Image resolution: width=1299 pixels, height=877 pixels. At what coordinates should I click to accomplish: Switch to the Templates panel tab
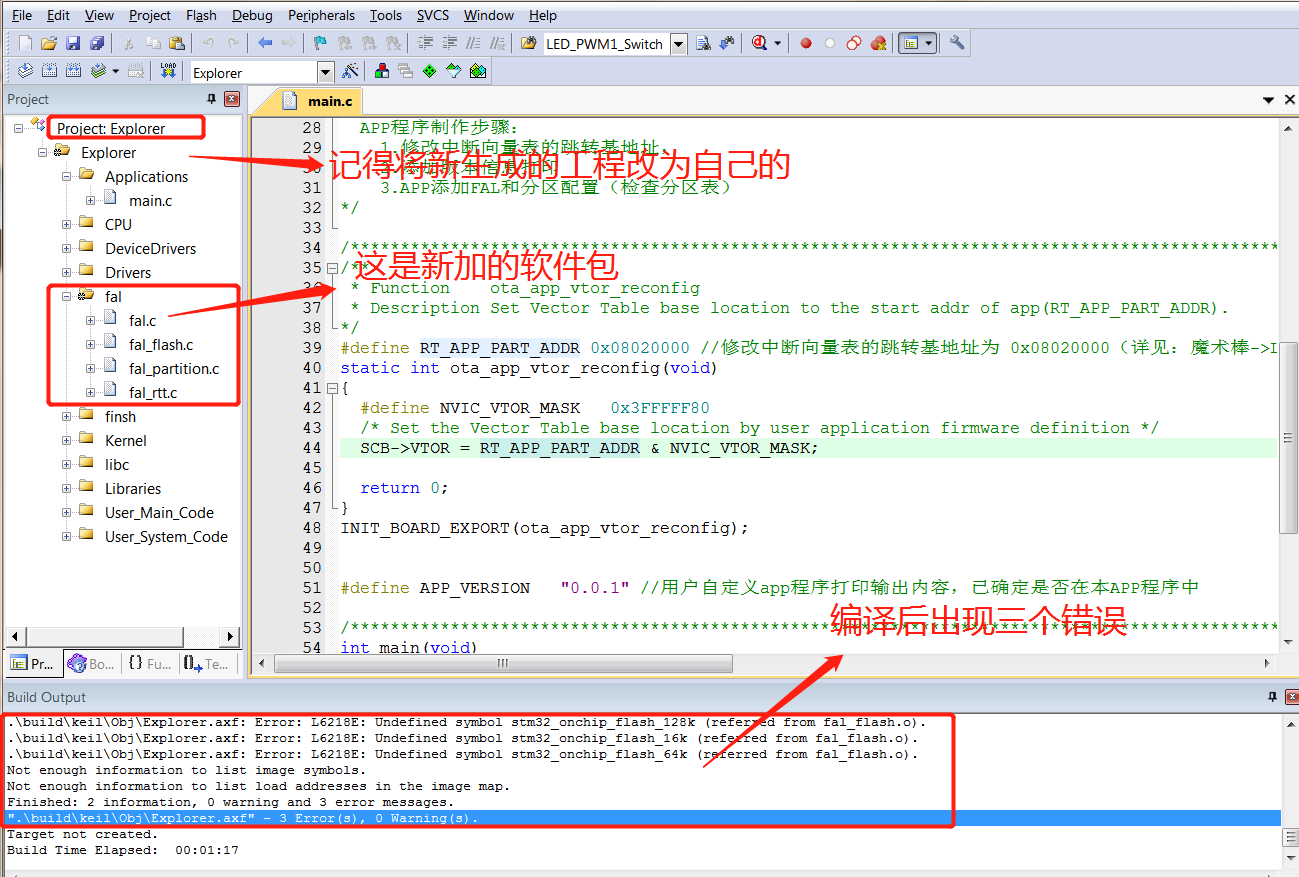(205, 663)
